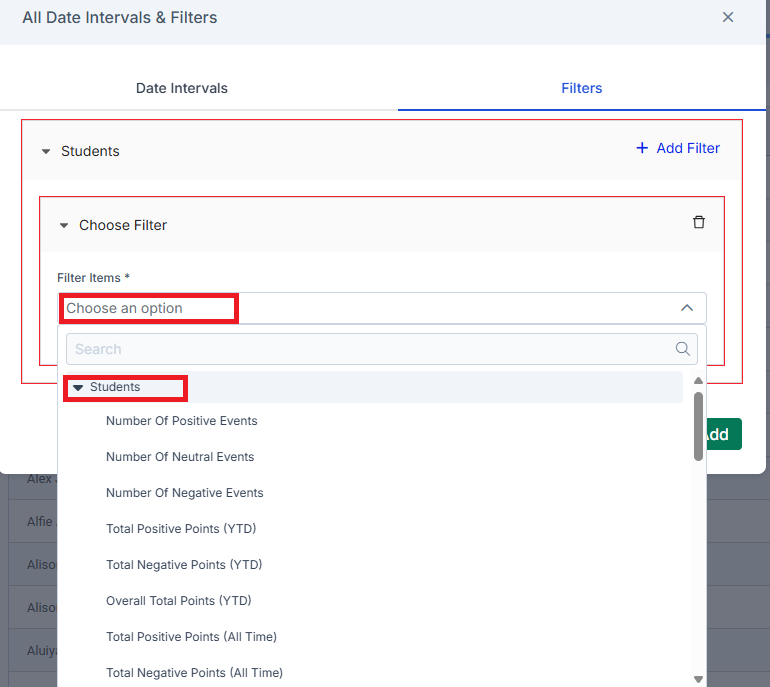Collapse the Students section header arrow
The height and width of the screenshot is (687, 770).
[x=46, y=151]
